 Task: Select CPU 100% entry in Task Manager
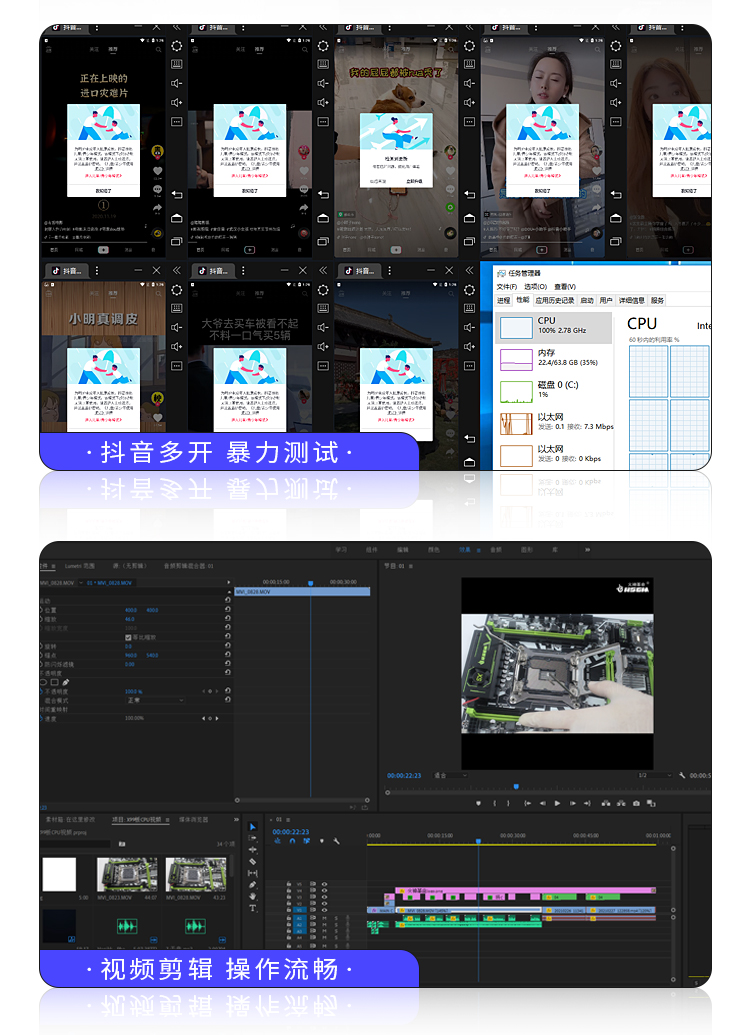[x=555, y=326]
